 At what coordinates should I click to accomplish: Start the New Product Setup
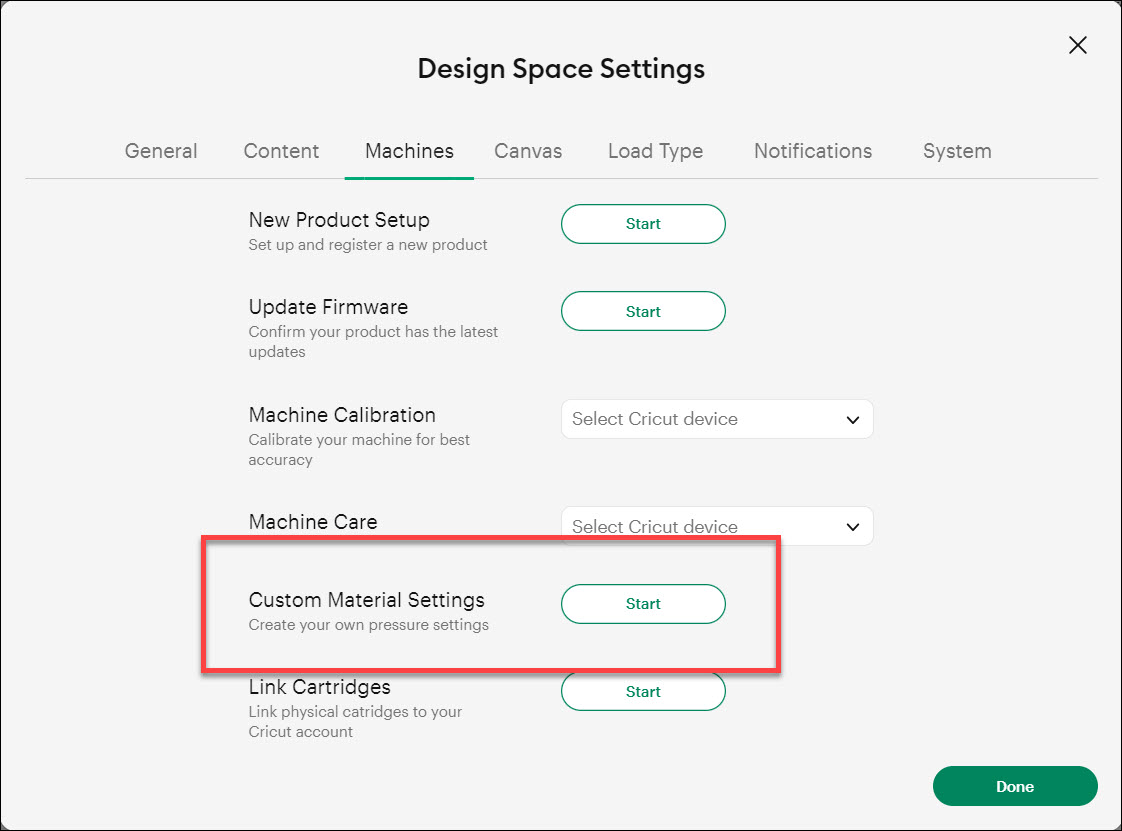643,224
